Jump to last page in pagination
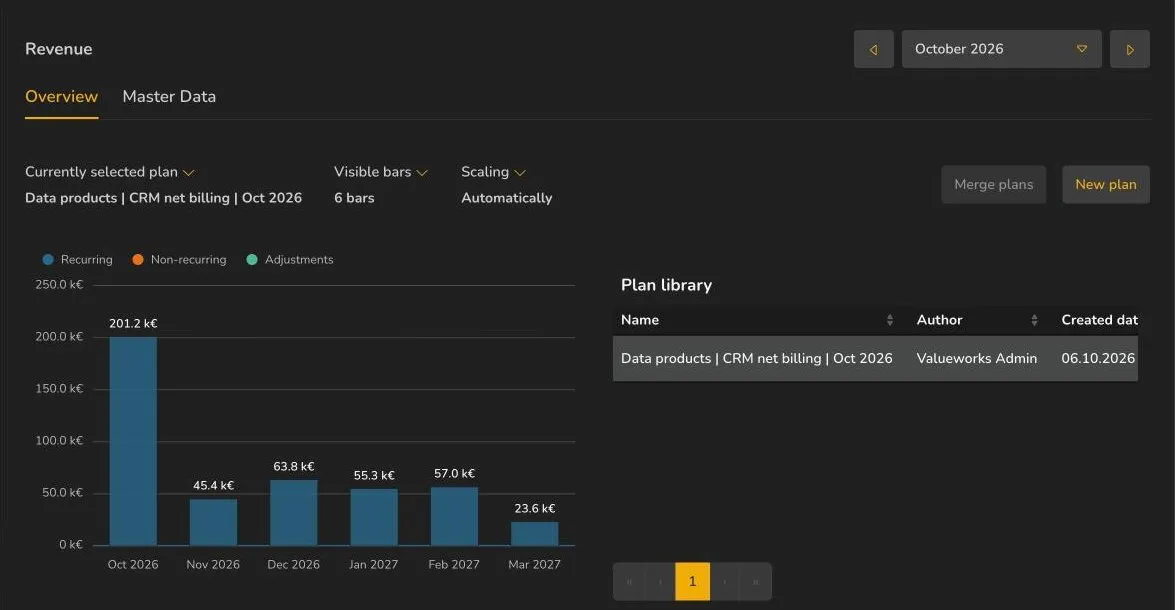 pos(755,582)
